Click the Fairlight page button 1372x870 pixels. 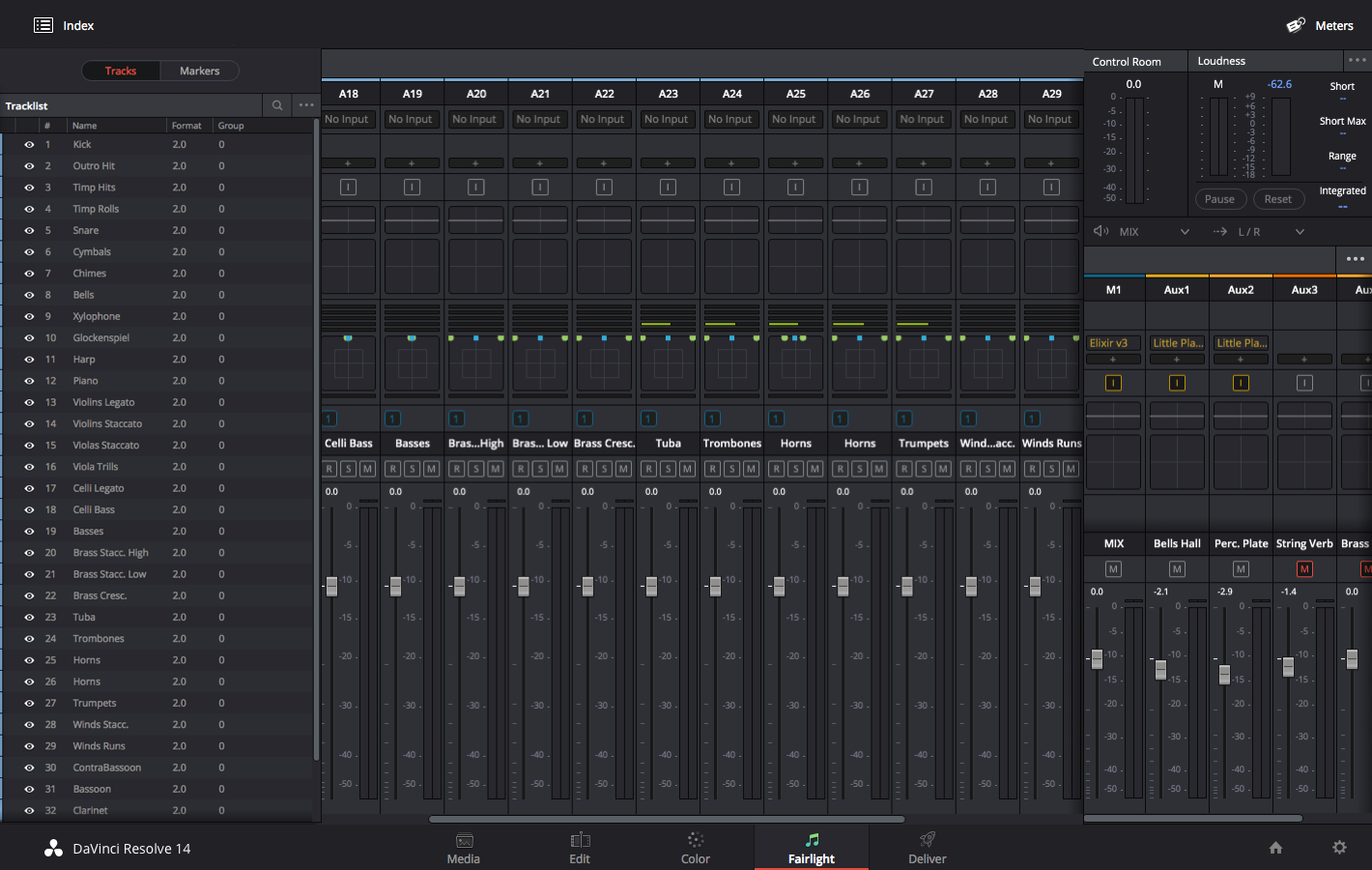[812, 848]
